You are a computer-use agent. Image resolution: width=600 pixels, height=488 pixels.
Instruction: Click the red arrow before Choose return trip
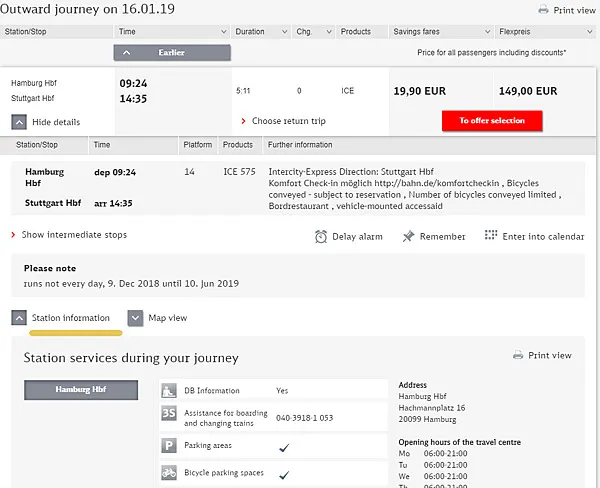point(243,121)
